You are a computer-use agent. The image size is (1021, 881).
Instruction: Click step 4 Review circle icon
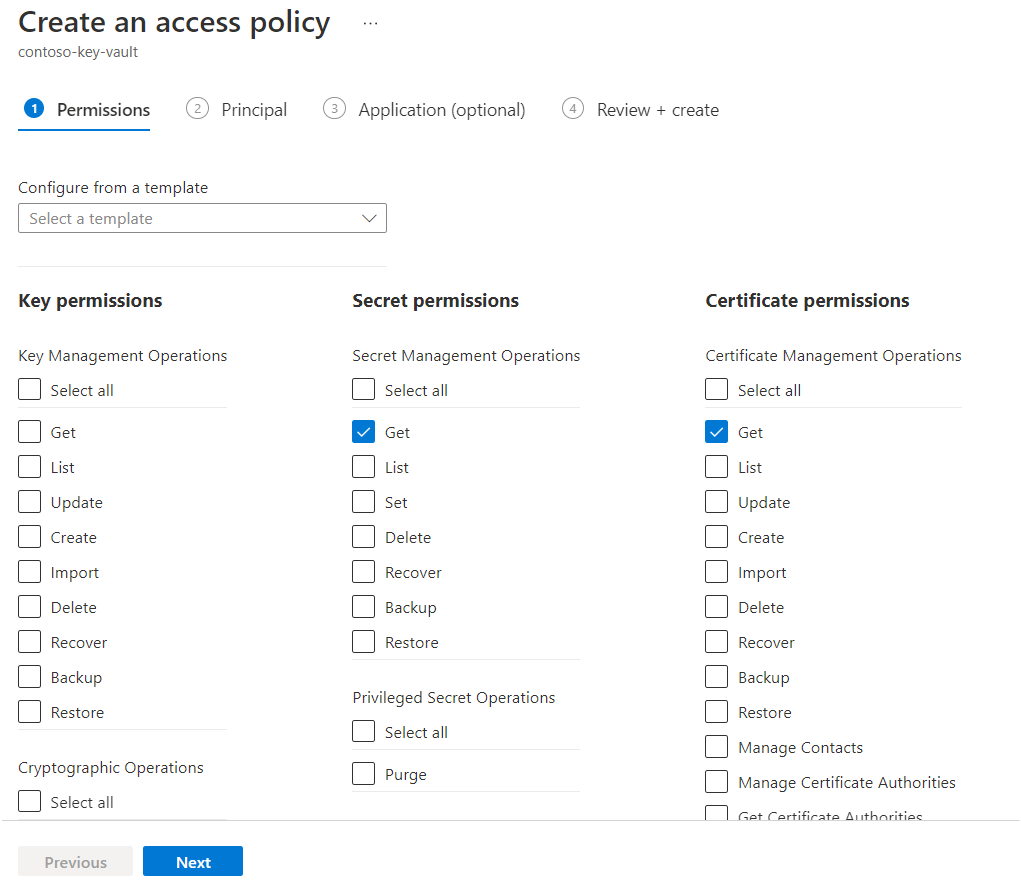click(573, 109)
